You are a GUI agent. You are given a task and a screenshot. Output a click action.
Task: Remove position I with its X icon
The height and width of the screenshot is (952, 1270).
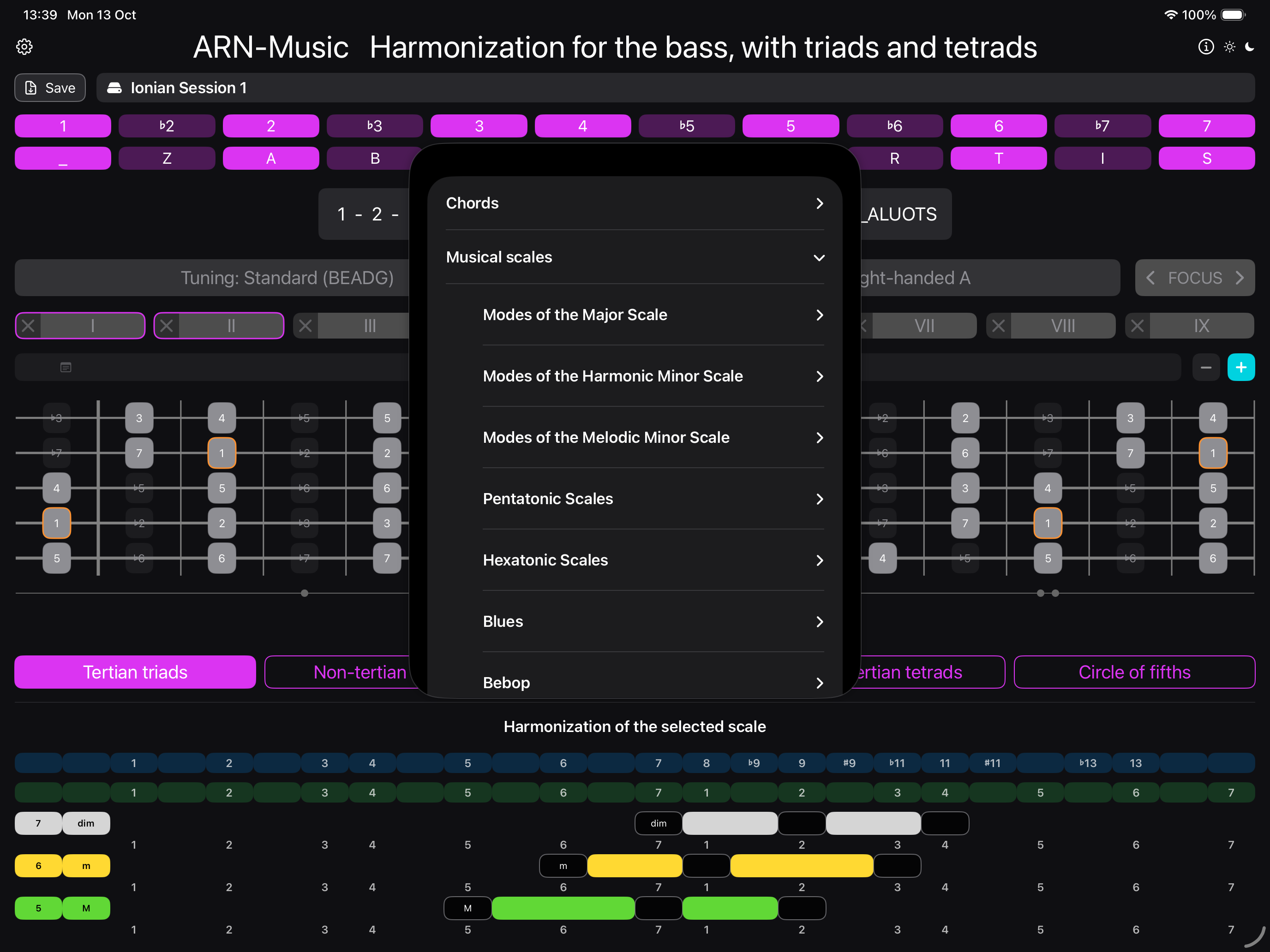pos(28,326)
